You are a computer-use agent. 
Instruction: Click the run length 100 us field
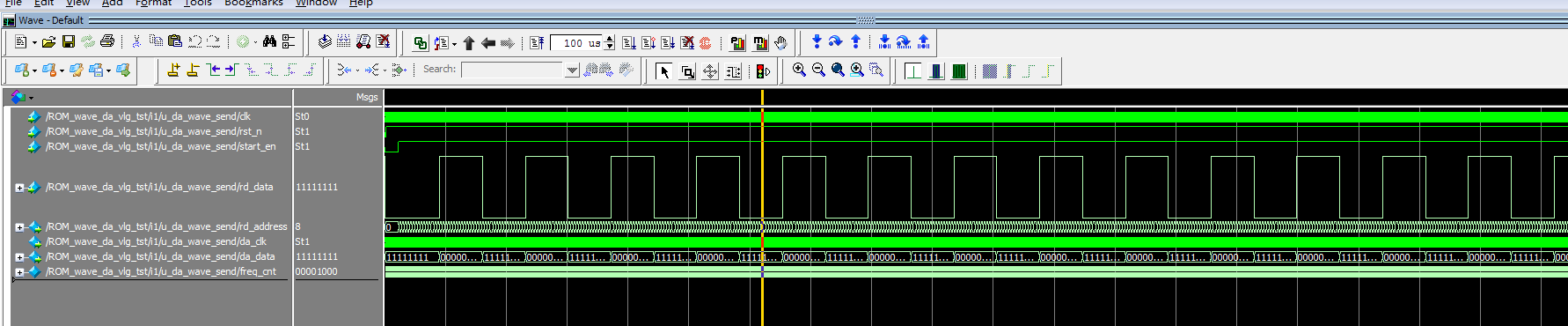[x=577, y=42]
